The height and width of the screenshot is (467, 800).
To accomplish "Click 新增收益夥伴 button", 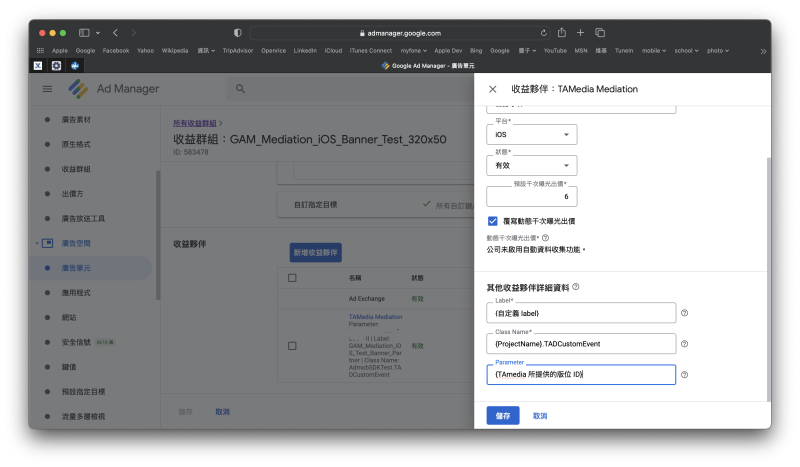I will (315, 253).
